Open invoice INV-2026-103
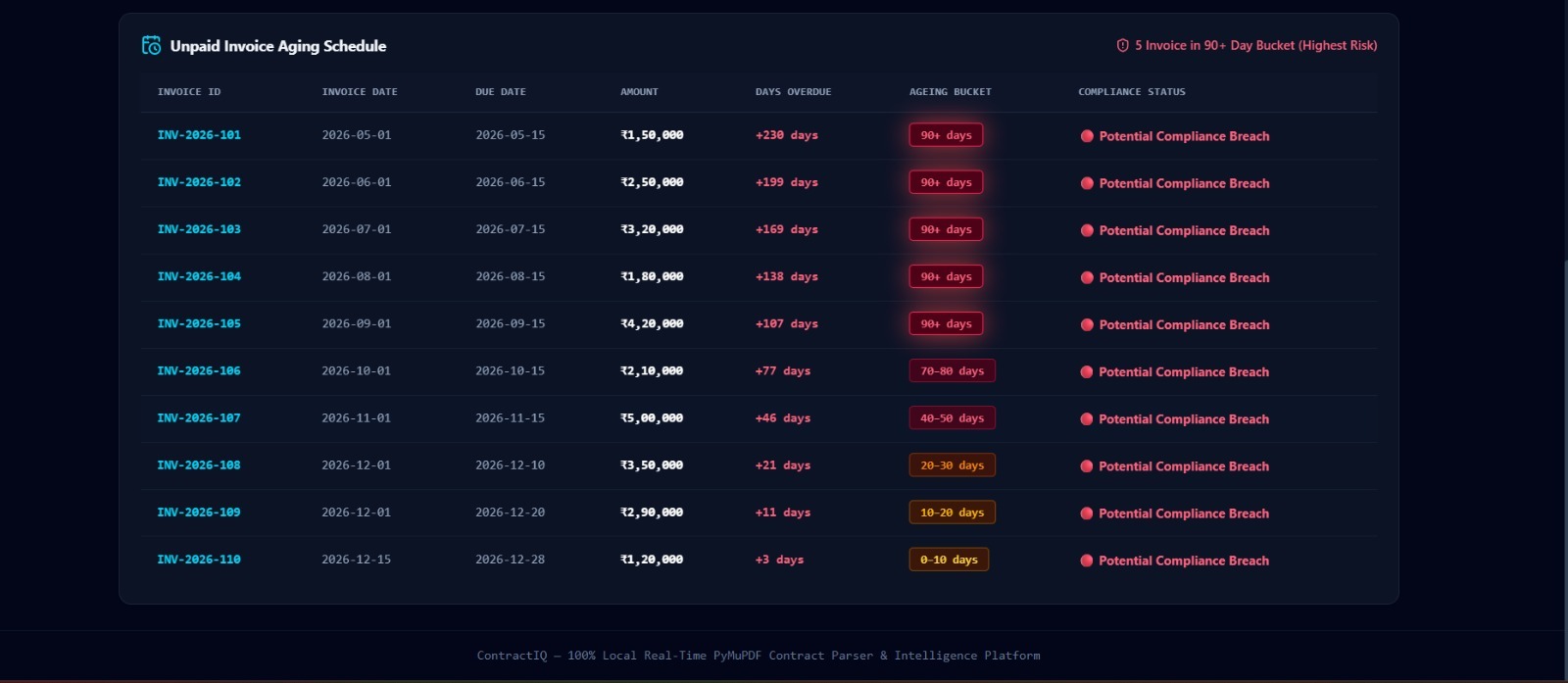This screenshot has height=683, width=1568. click(x=199, y=229)
